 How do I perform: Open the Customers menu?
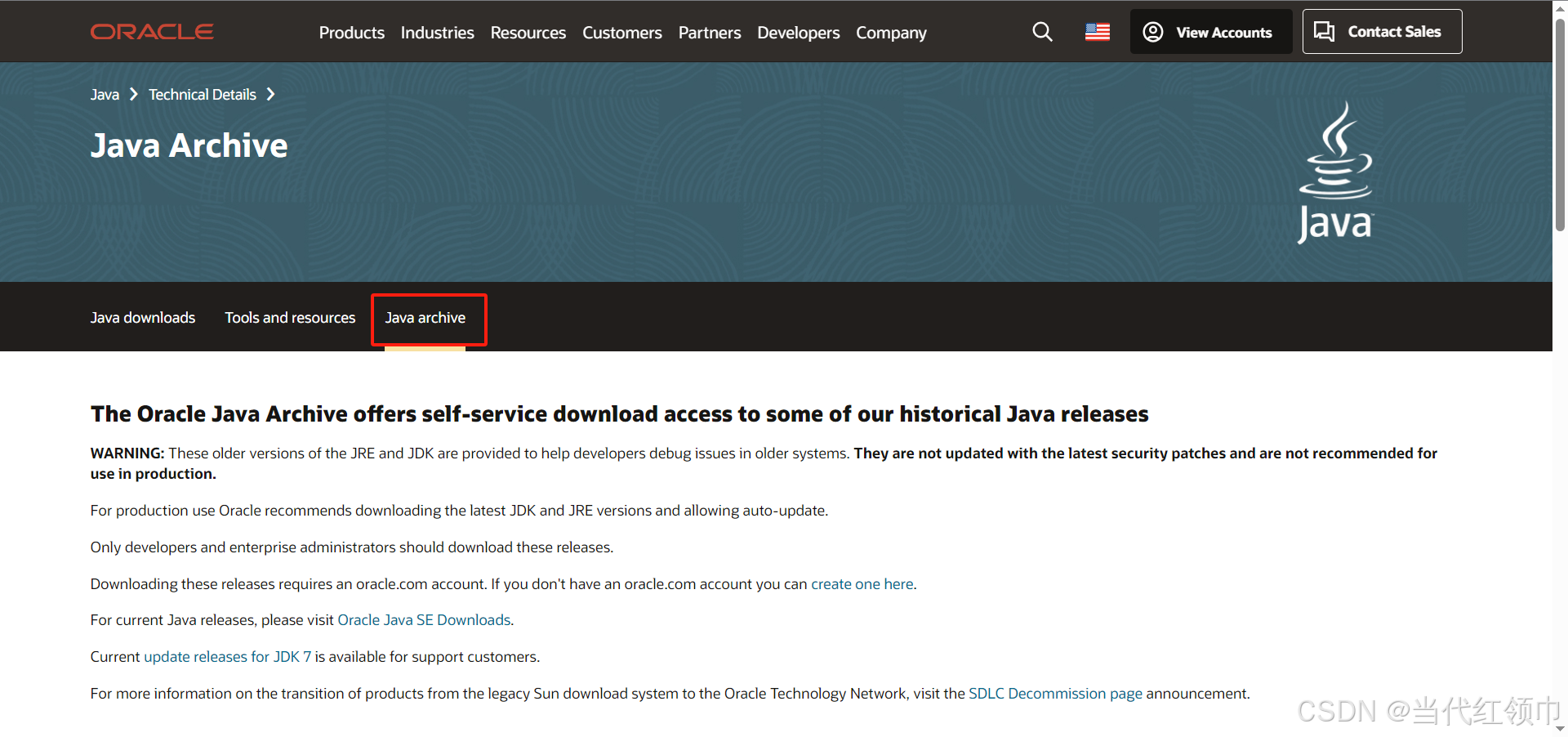[x=621, y=33]
